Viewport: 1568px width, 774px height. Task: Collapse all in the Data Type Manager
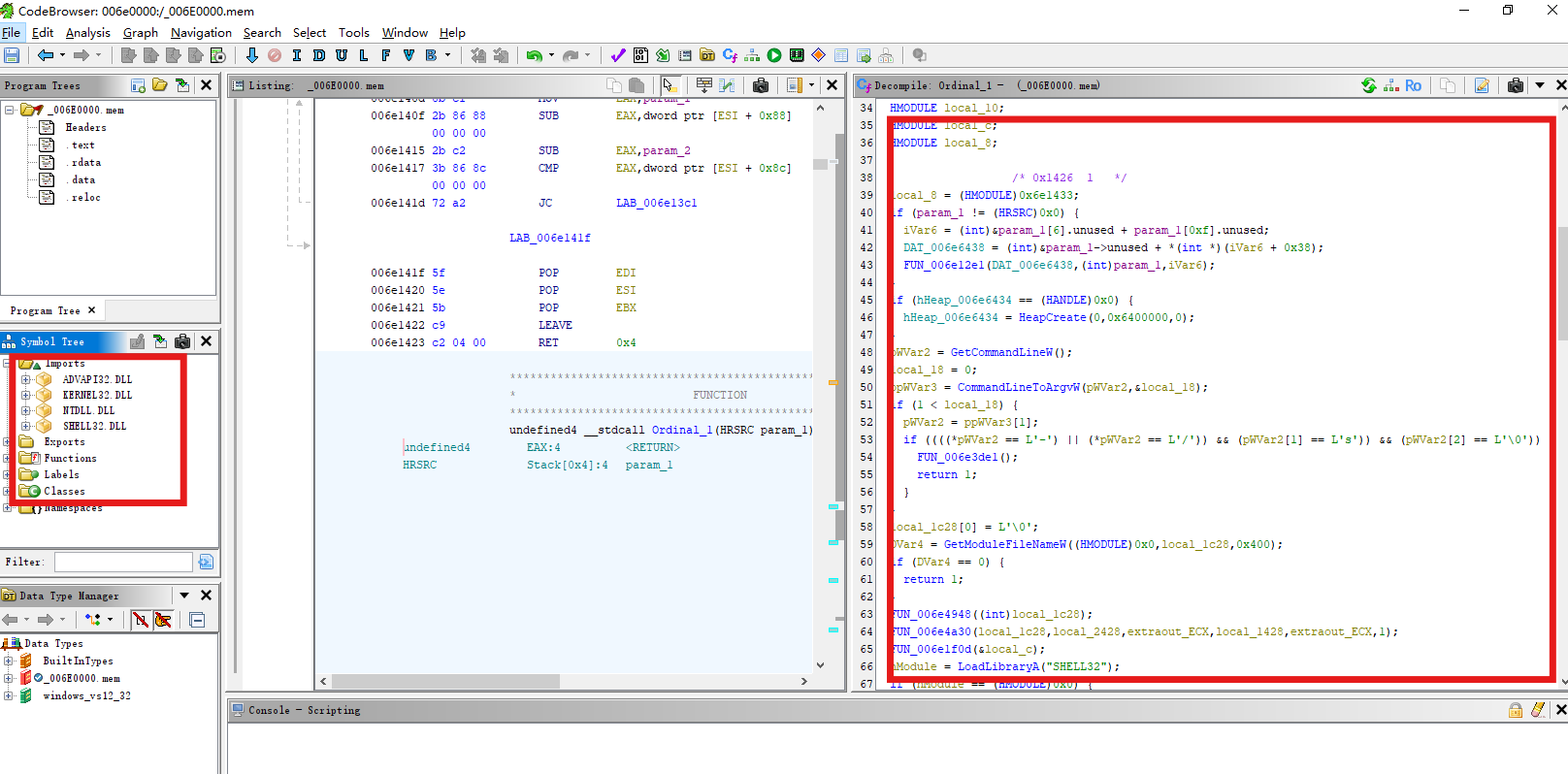pyautogui.click(x=197, y=620)
